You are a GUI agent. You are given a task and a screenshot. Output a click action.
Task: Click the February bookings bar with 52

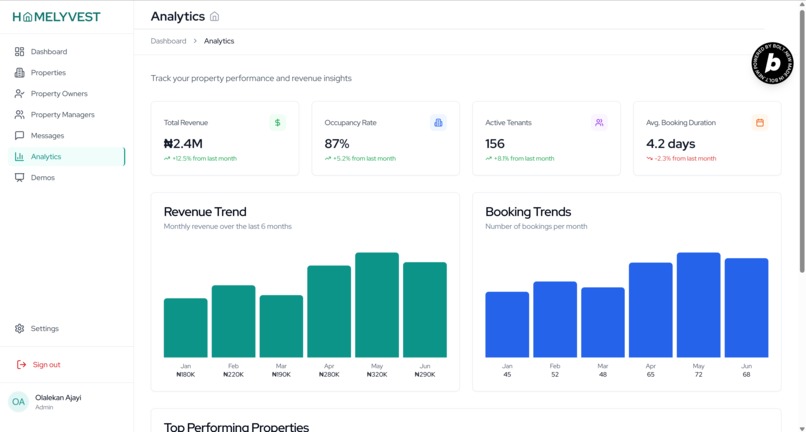[x=555, y=319]
